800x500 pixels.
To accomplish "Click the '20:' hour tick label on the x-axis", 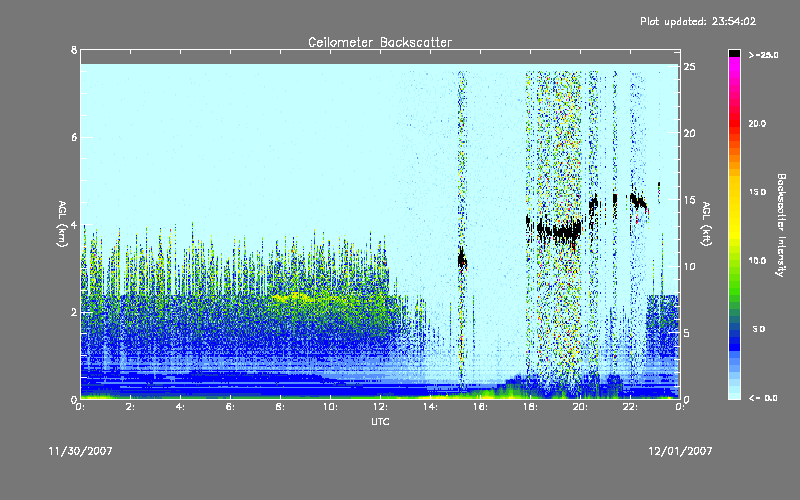I will coord(580,407).
